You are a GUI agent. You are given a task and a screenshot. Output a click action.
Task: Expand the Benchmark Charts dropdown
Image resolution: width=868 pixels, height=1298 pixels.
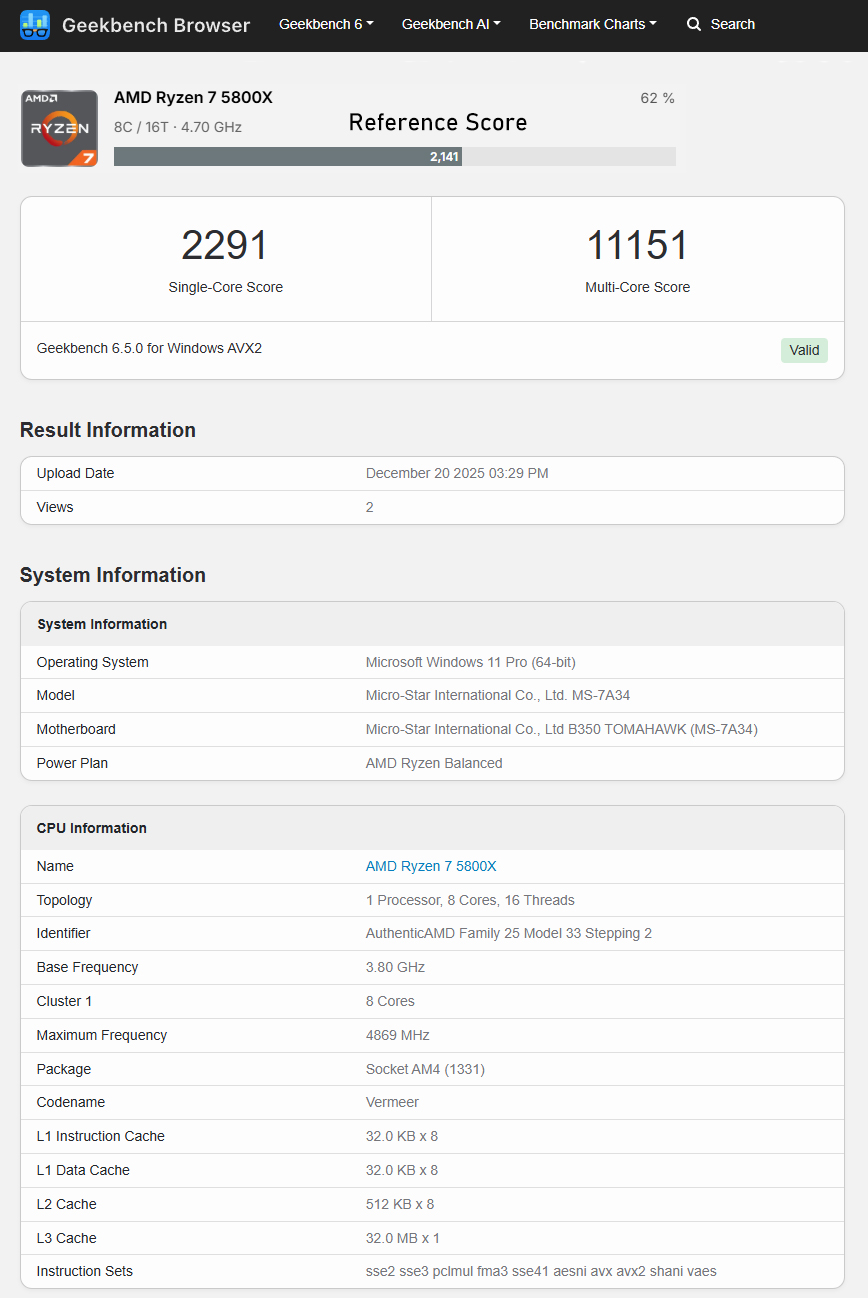pyautogui.click(x=593, y=24)
